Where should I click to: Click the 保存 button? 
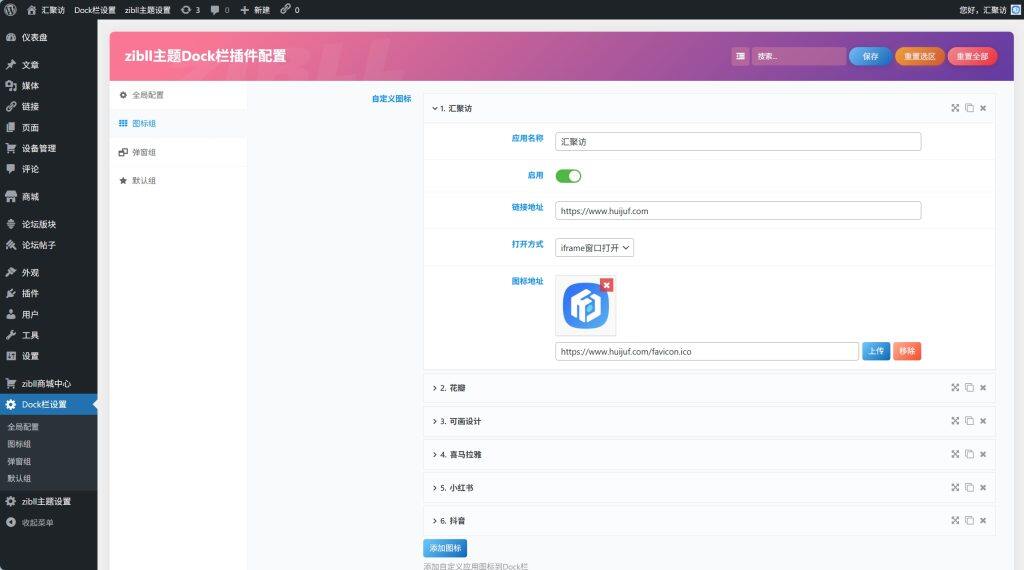(870, 56)
